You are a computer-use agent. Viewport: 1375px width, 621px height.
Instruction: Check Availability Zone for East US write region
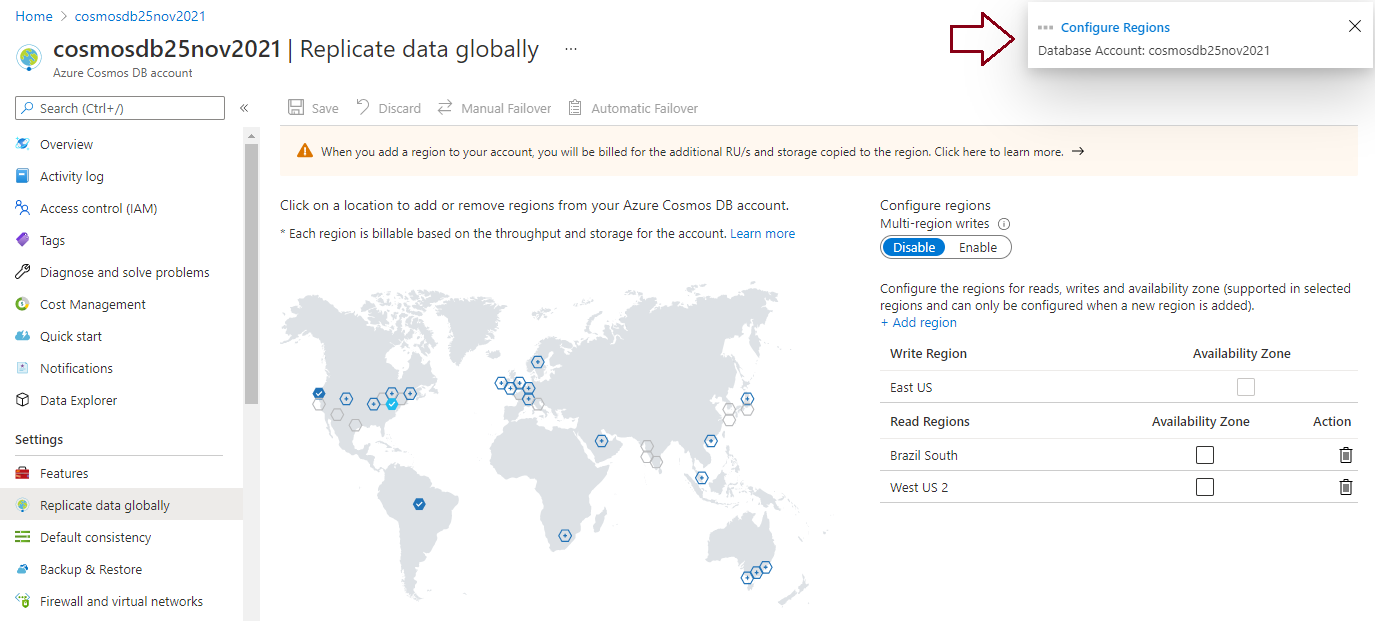[x=1245, y=387]
